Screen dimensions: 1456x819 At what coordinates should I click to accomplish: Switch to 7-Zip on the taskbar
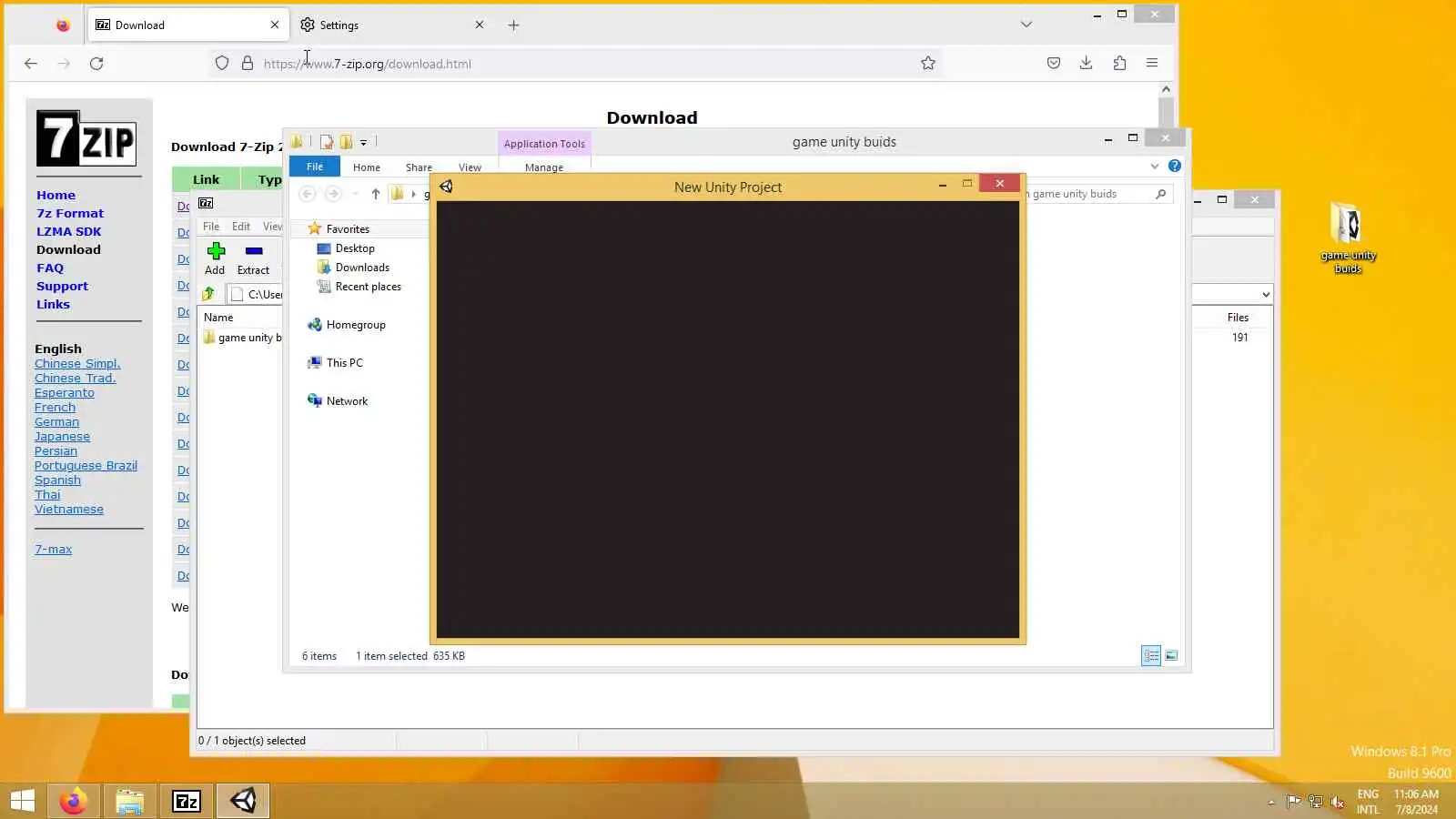click(x=187, y=801)
